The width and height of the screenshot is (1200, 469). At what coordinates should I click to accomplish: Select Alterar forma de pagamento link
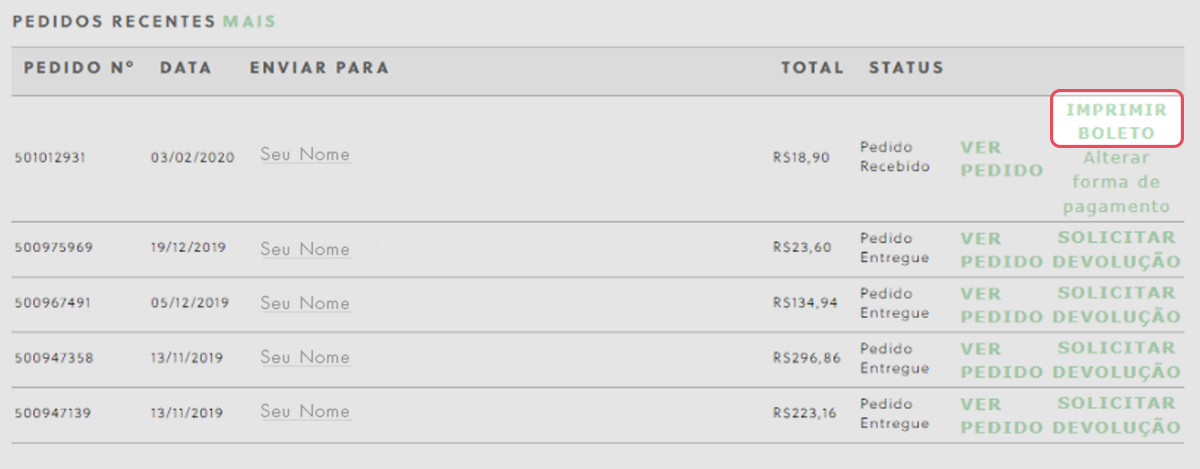(x=1116, y=182)
